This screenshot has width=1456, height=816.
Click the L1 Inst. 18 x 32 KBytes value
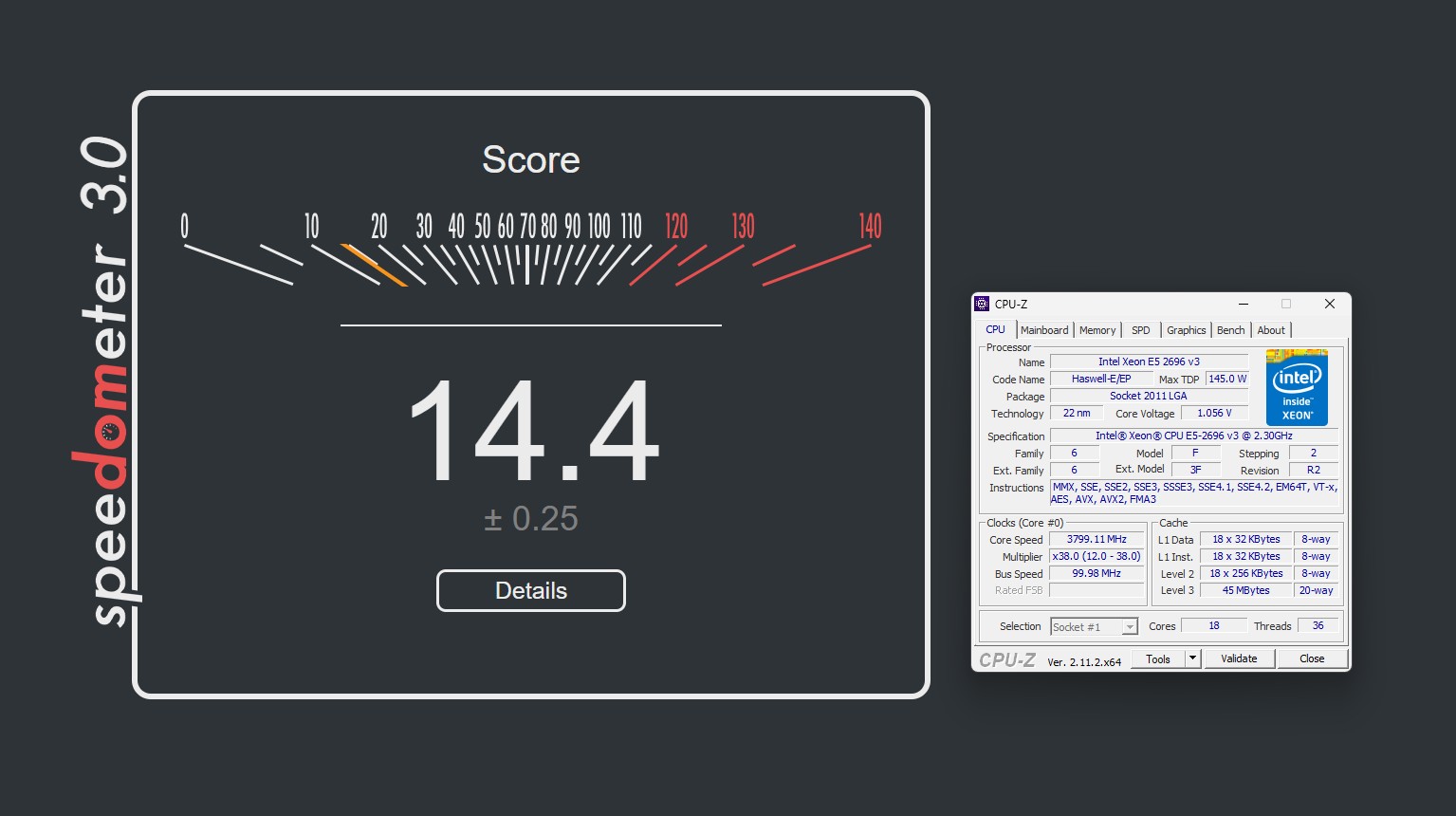click(x=1245, y=556)
